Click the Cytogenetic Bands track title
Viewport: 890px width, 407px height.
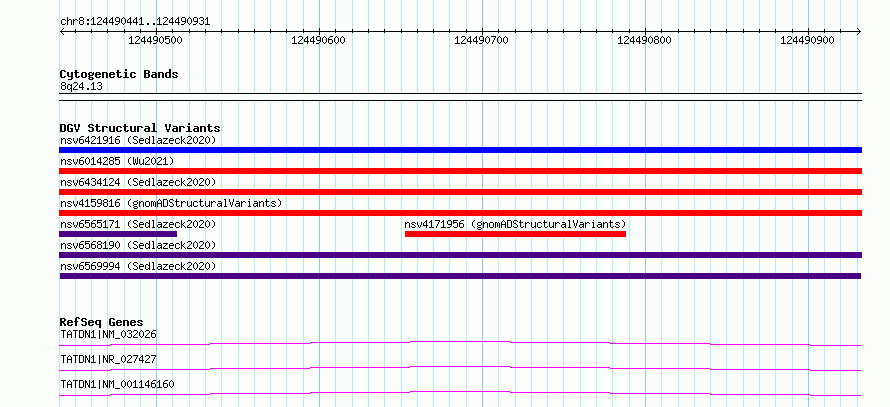119,74
